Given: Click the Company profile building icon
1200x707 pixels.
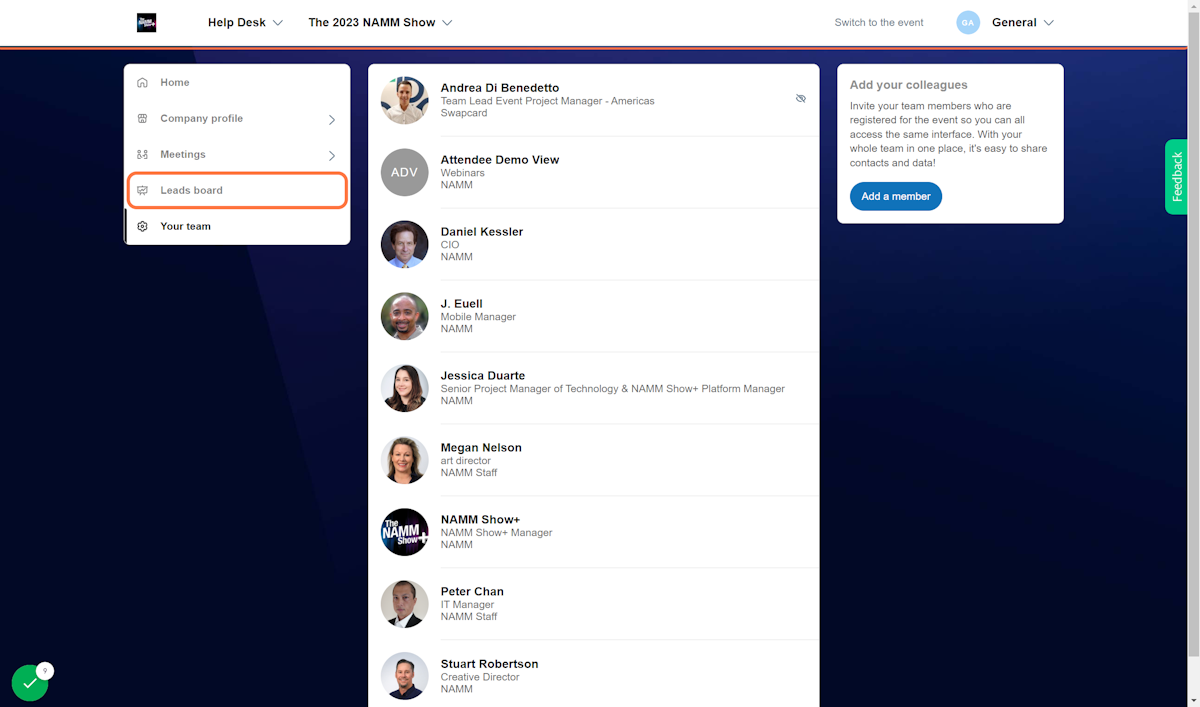Looking at the screenshot, I should (x=140, y=118).
